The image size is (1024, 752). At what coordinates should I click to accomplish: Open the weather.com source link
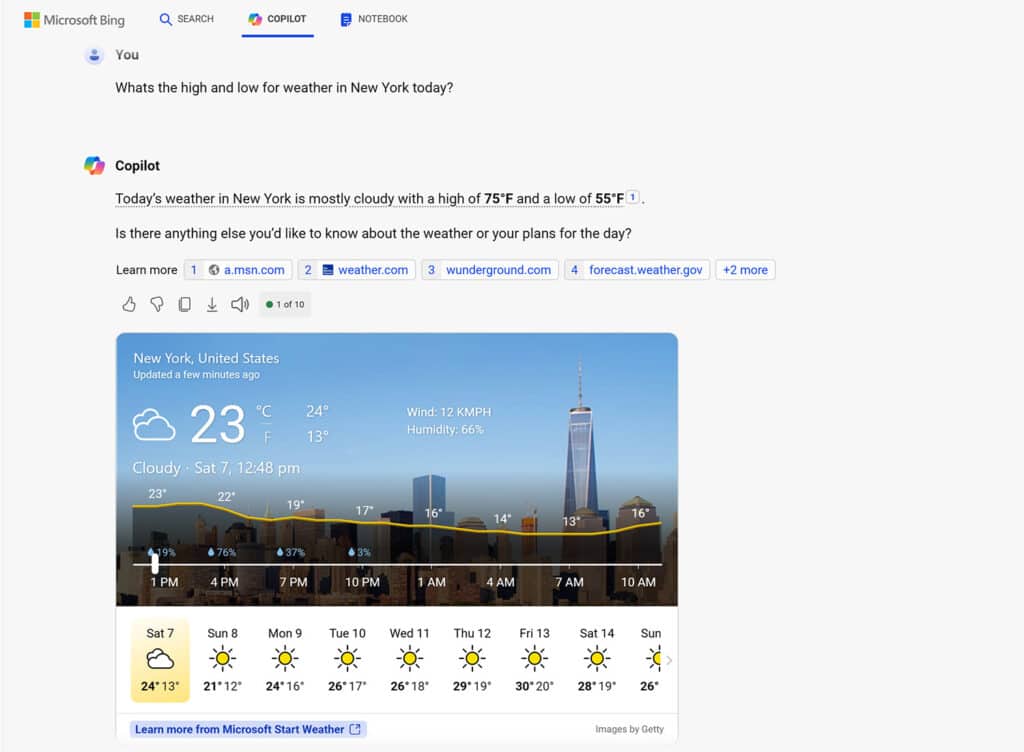click(357, 270)
